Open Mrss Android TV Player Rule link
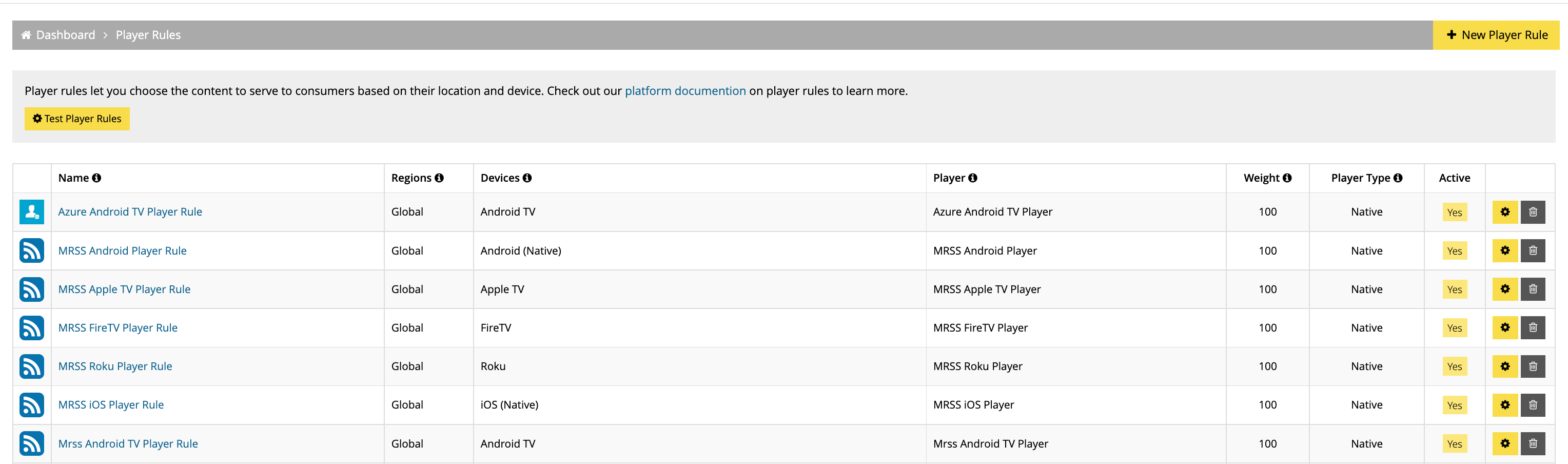The height and width of the screenshot is (464, 1568). click(128, 443)
